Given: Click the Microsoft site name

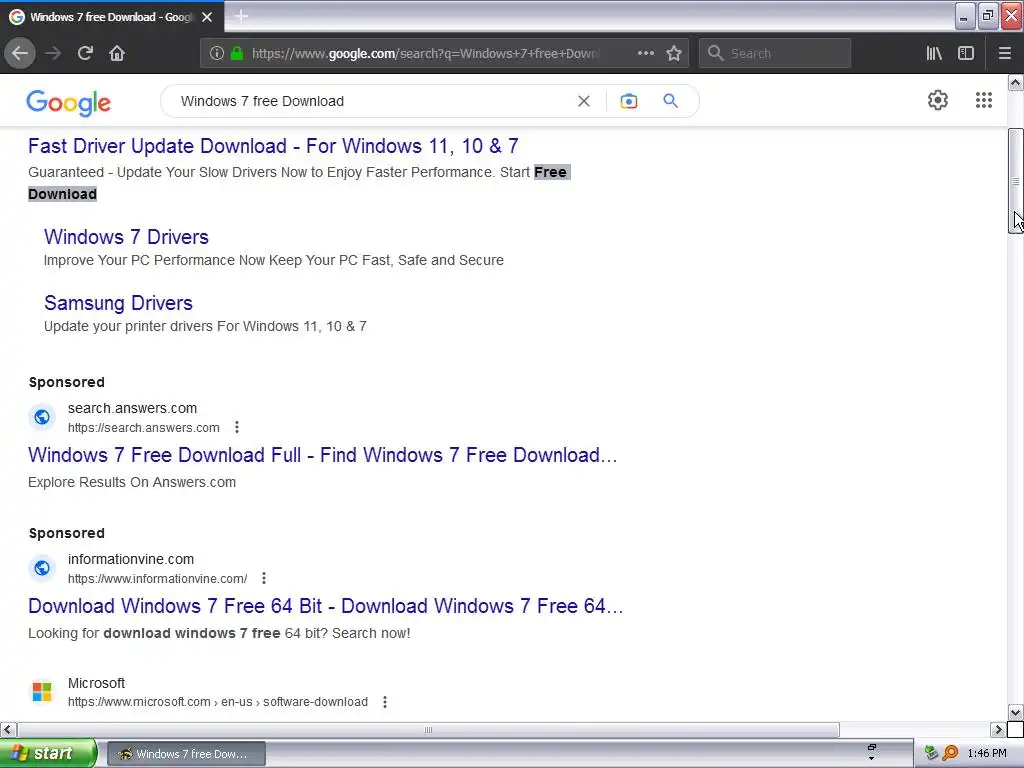Looking at the screenshot, I should click(x=96, y=683).
